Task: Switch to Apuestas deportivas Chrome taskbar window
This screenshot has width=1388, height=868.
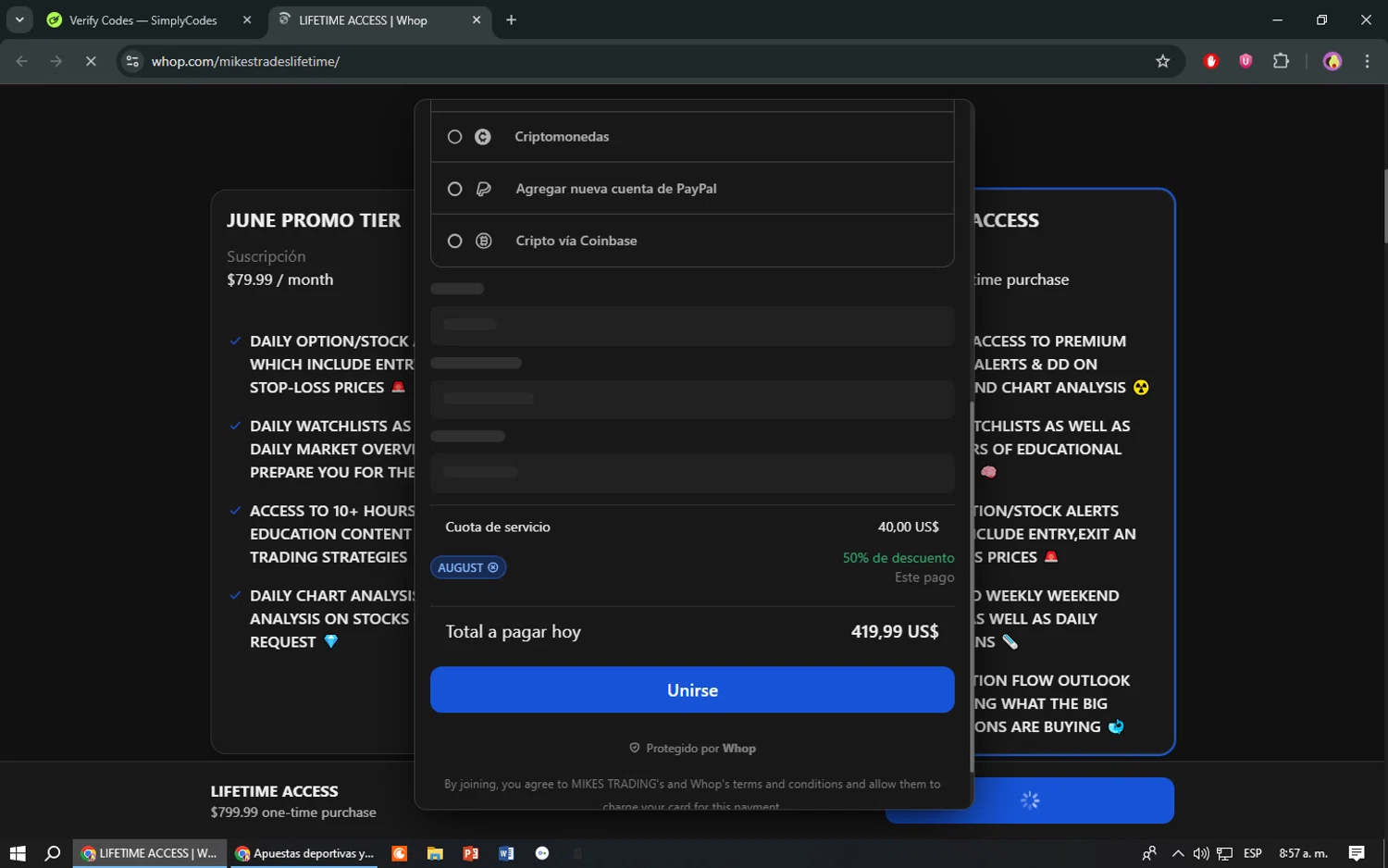Action: [x=304, y=853]
